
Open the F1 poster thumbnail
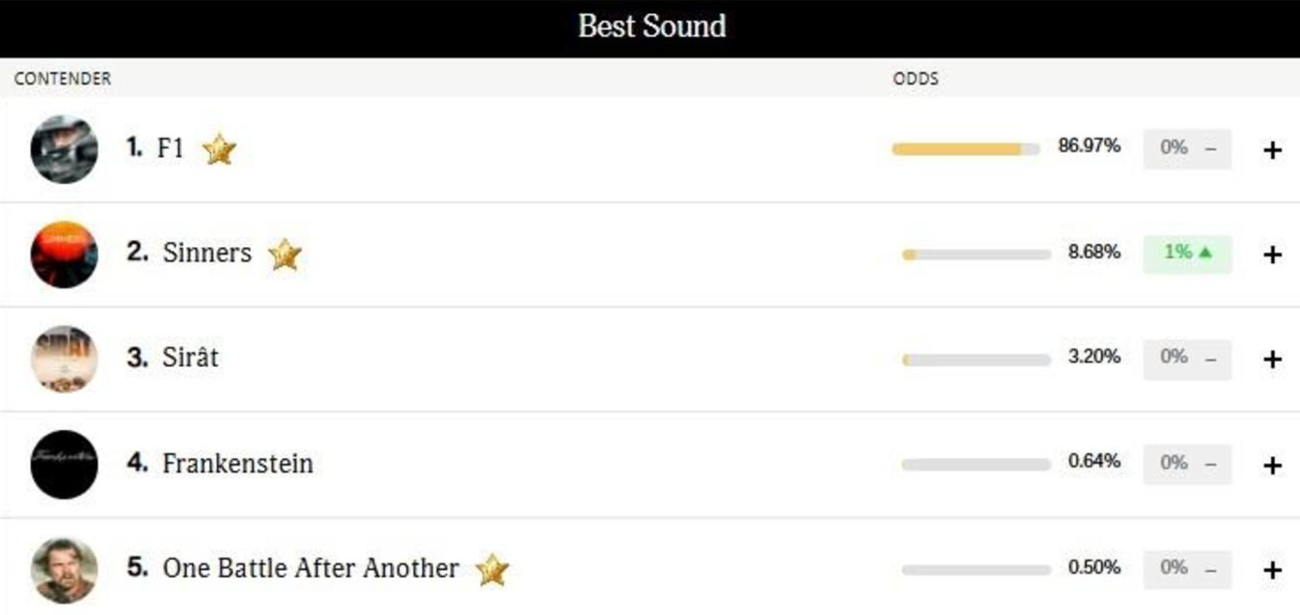tap(64, 149)
